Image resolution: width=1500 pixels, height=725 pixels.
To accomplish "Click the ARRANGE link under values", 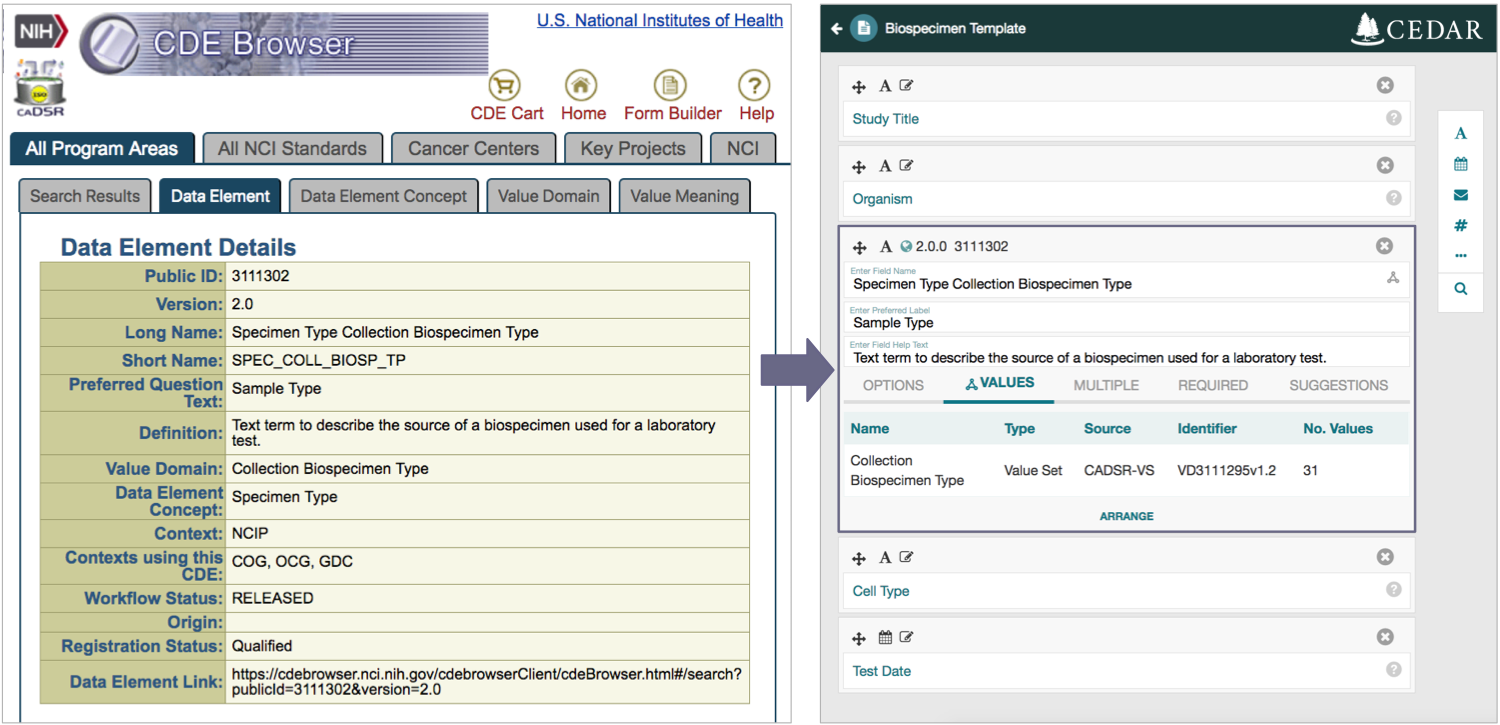I will point(1126,516).
